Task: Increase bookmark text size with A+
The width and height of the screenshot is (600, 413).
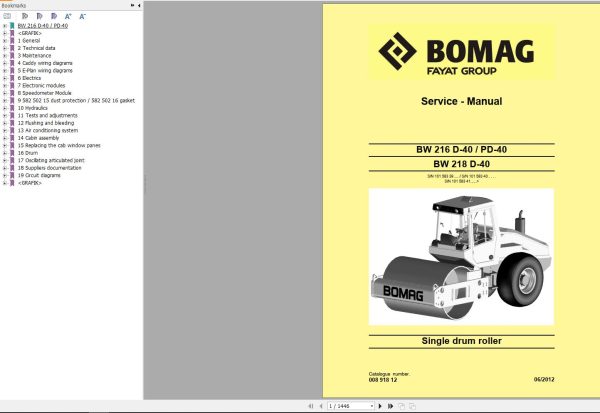Action: pos(68,16)
